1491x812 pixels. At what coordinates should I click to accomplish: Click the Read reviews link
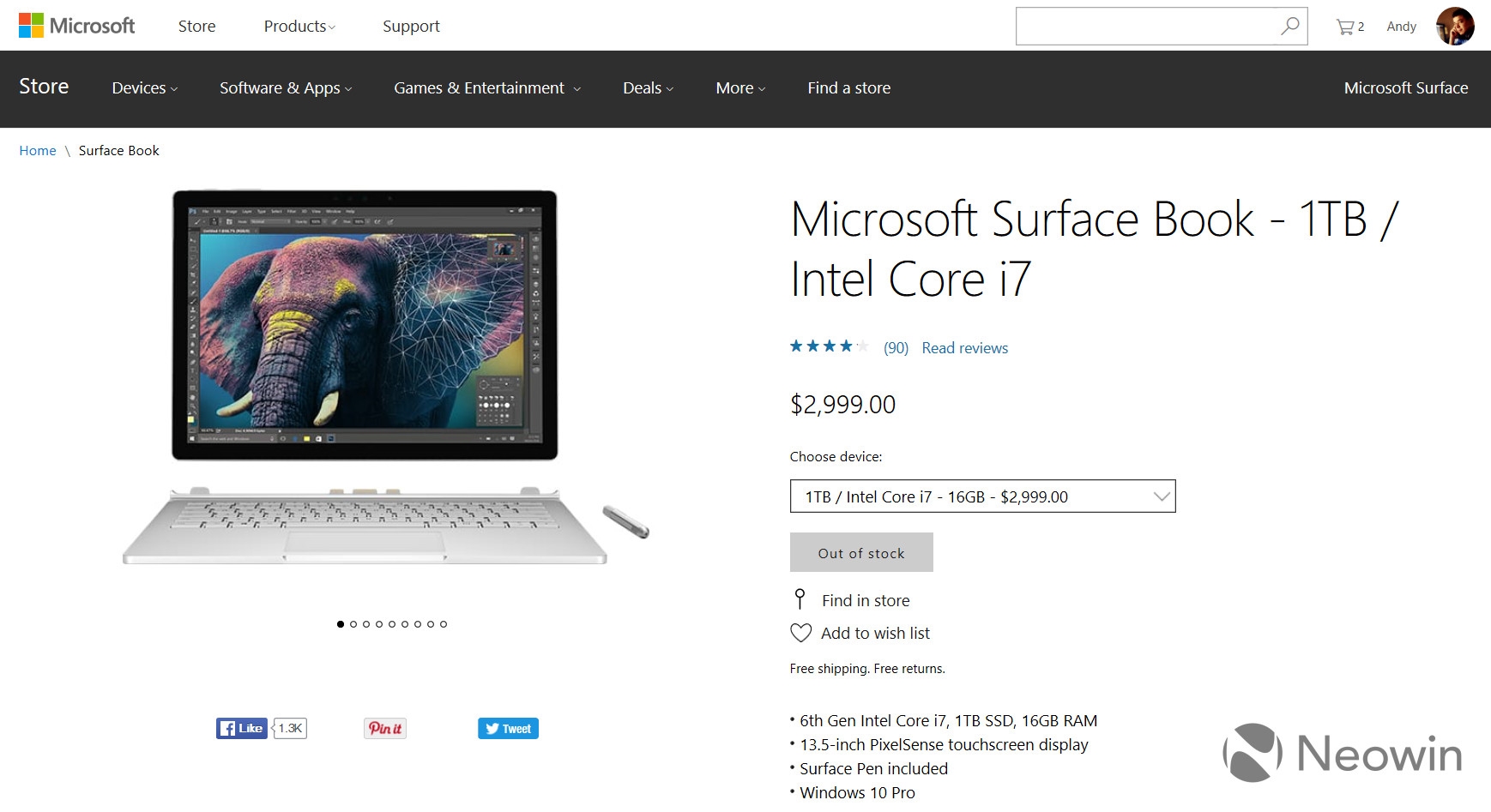(964, 348)
